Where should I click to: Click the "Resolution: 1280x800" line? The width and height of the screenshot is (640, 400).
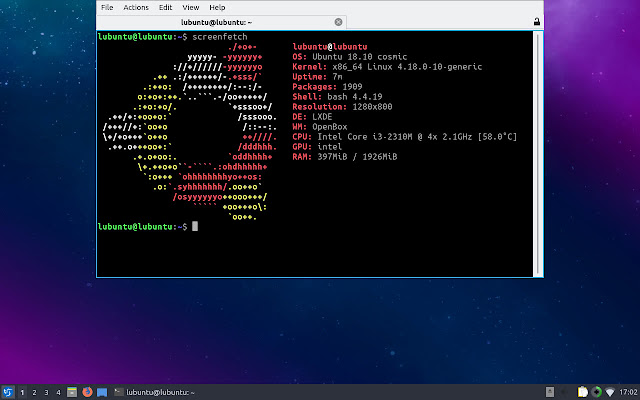point(342,107)
